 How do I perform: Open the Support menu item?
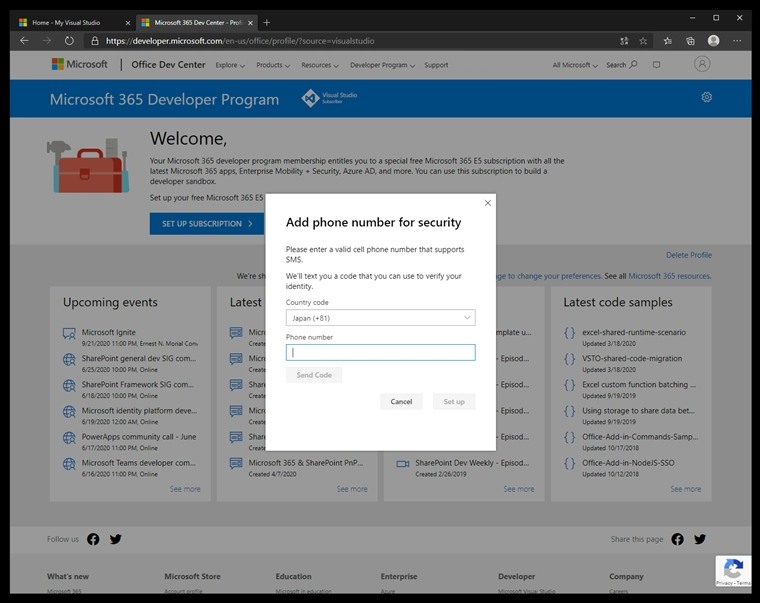coord(436,65)
